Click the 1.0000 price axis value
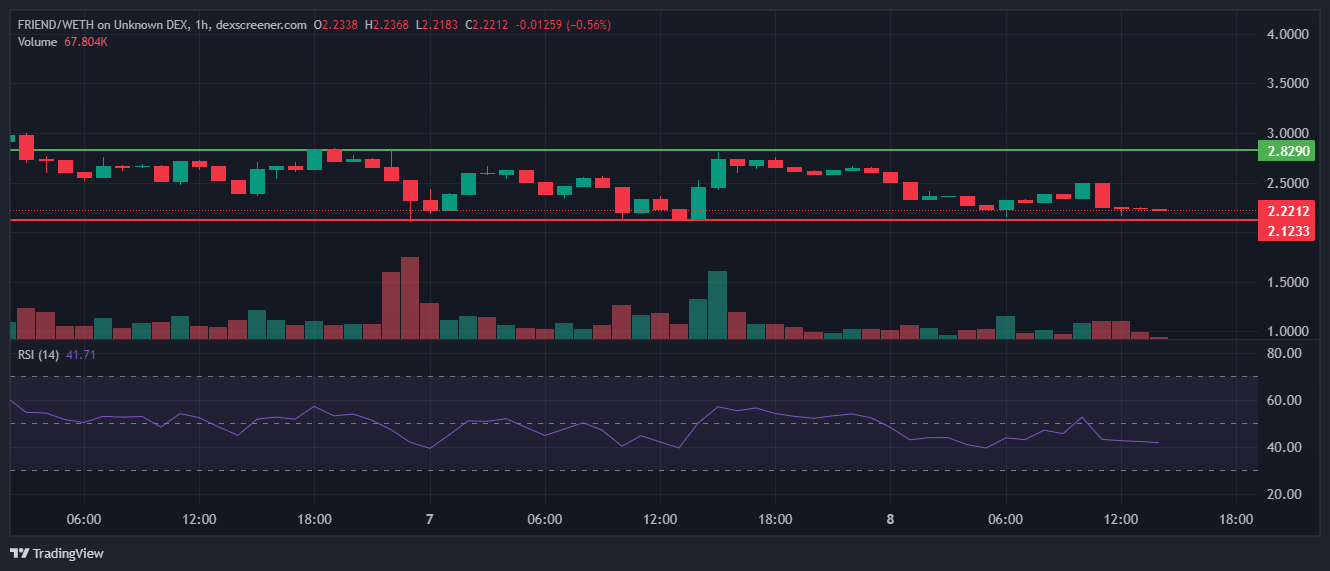Image resolution: width=1330 pixels, height=571 pixels. tap(1287, 332)
